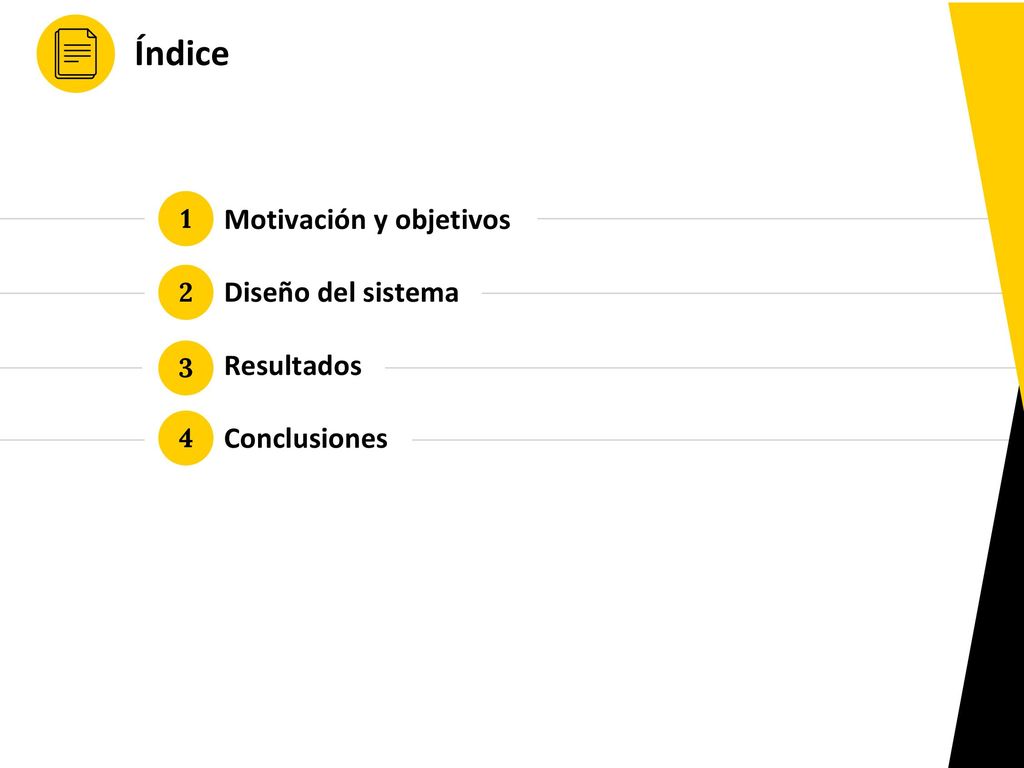Click the gray line following Resultados
1024x768 pixels.
[x=701, y=368]
